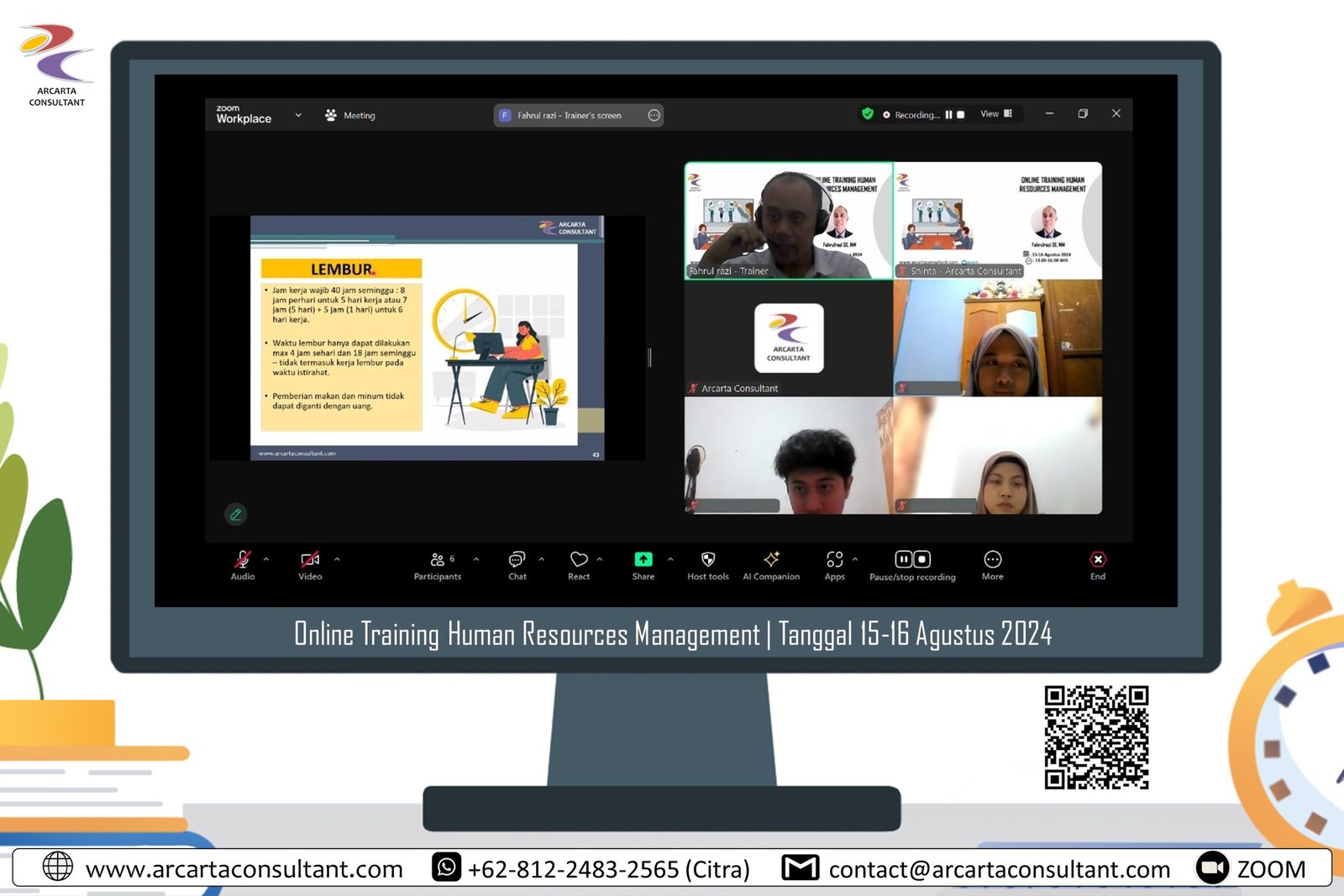Open options for Fahrul razi's shared screen
Image resolution: width=1344 pixels, height=896 pixels.
pyautogui.click(x=654, y=116)
